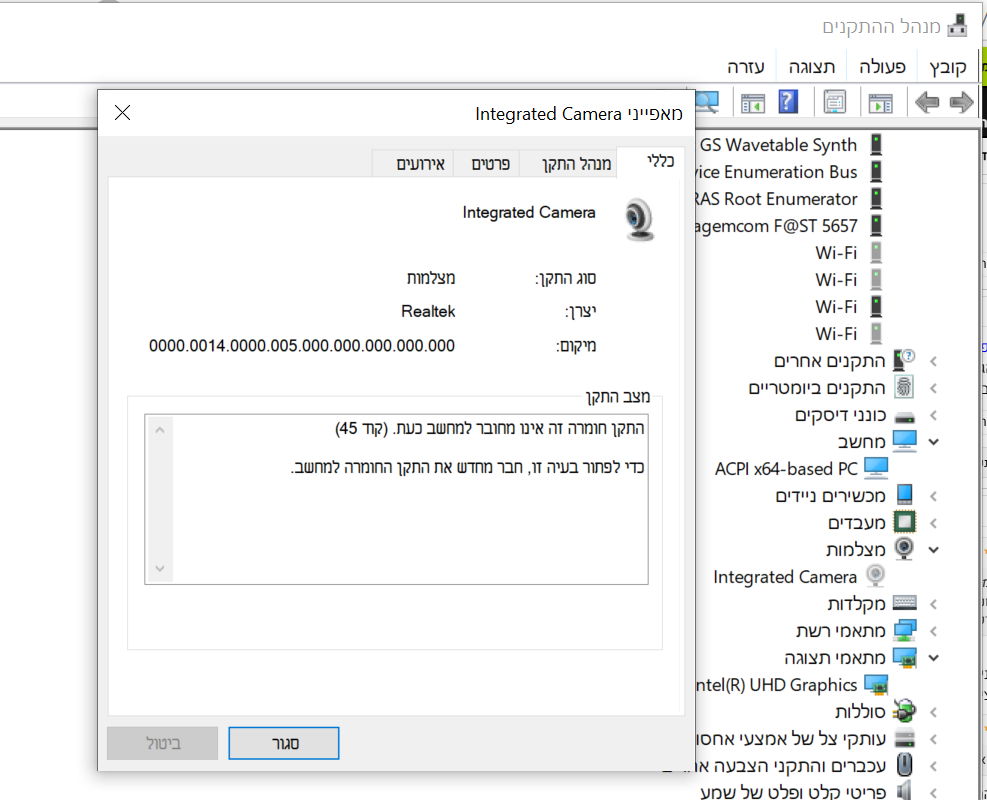Click the Device Manager title icon
987x800 pixels.
(957, 26)
